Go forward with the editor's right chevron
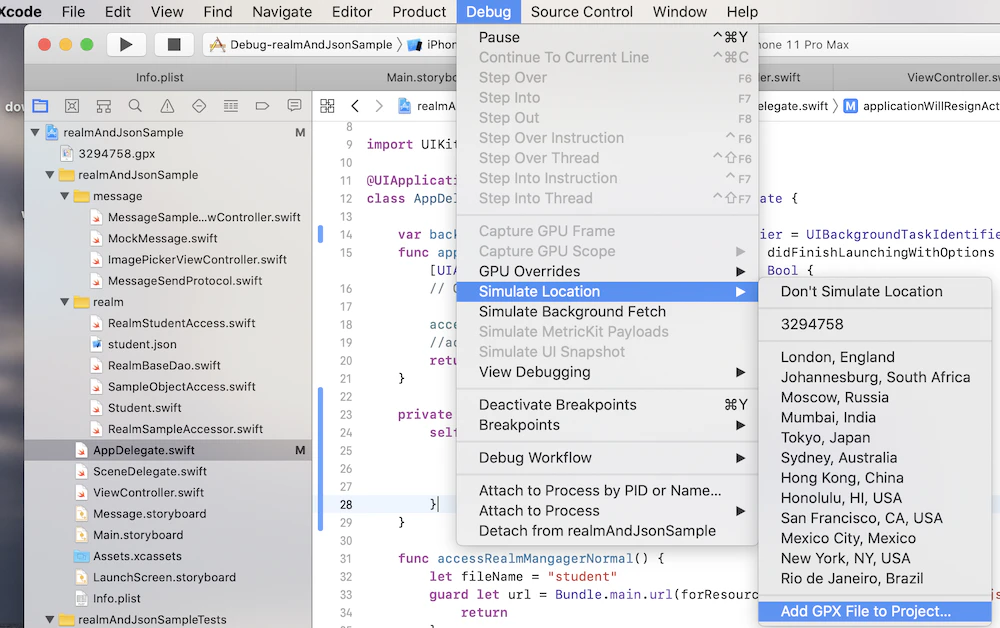 coord(379,106)
